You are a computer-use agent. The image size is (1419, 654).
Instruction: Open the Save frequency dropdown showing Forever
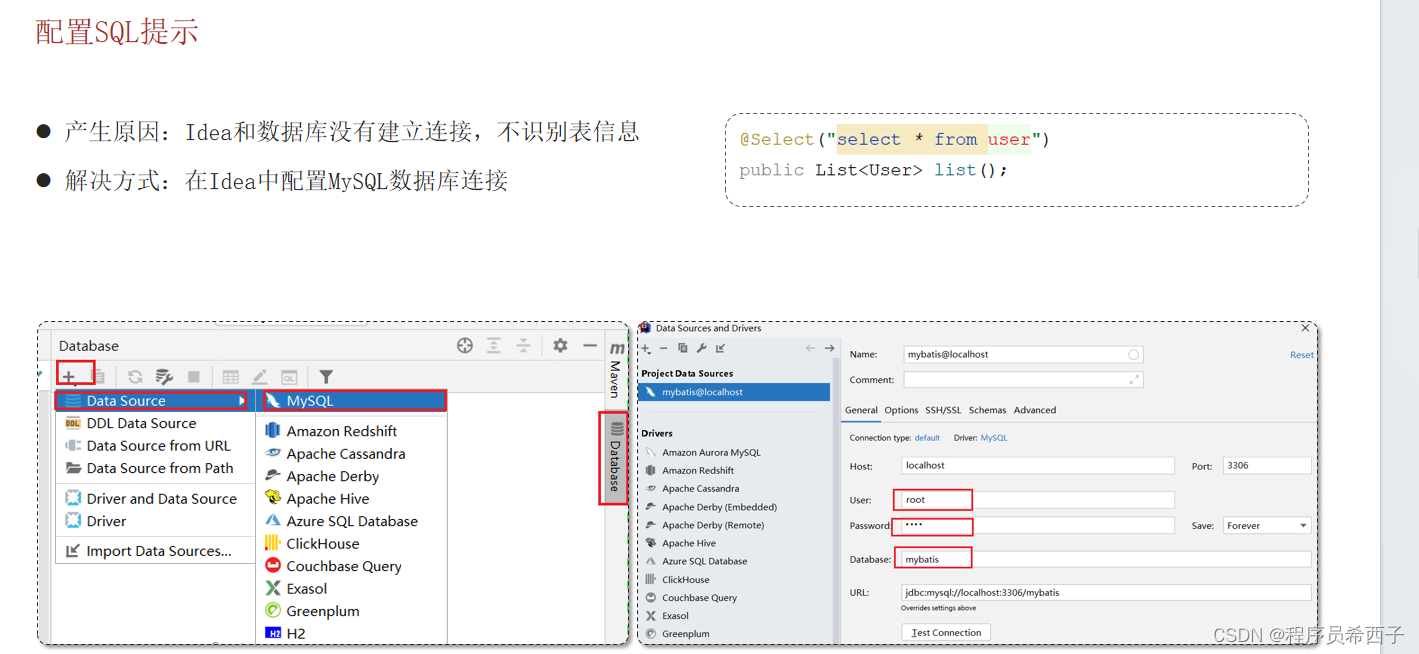tap(1266, 524)
